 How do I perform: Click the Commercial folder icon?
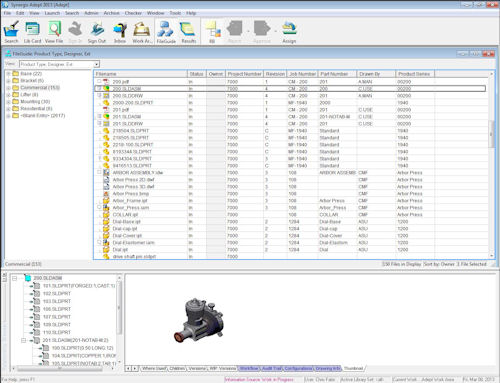[x=15, y=88]
